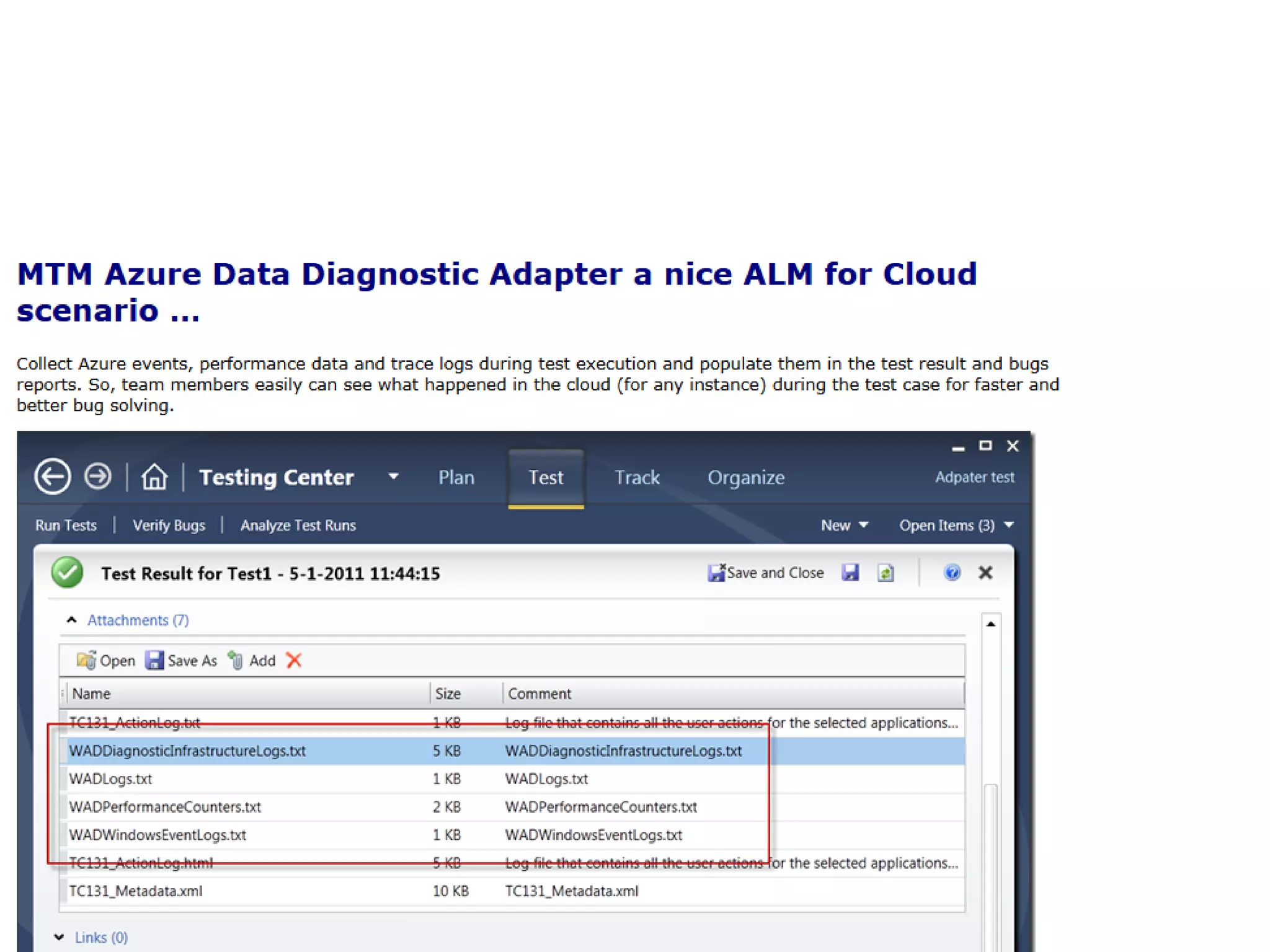This screenshot has height=952, width=1270.
Task: Click the refresh icon beside save
Action: click(x=886, y=573)
